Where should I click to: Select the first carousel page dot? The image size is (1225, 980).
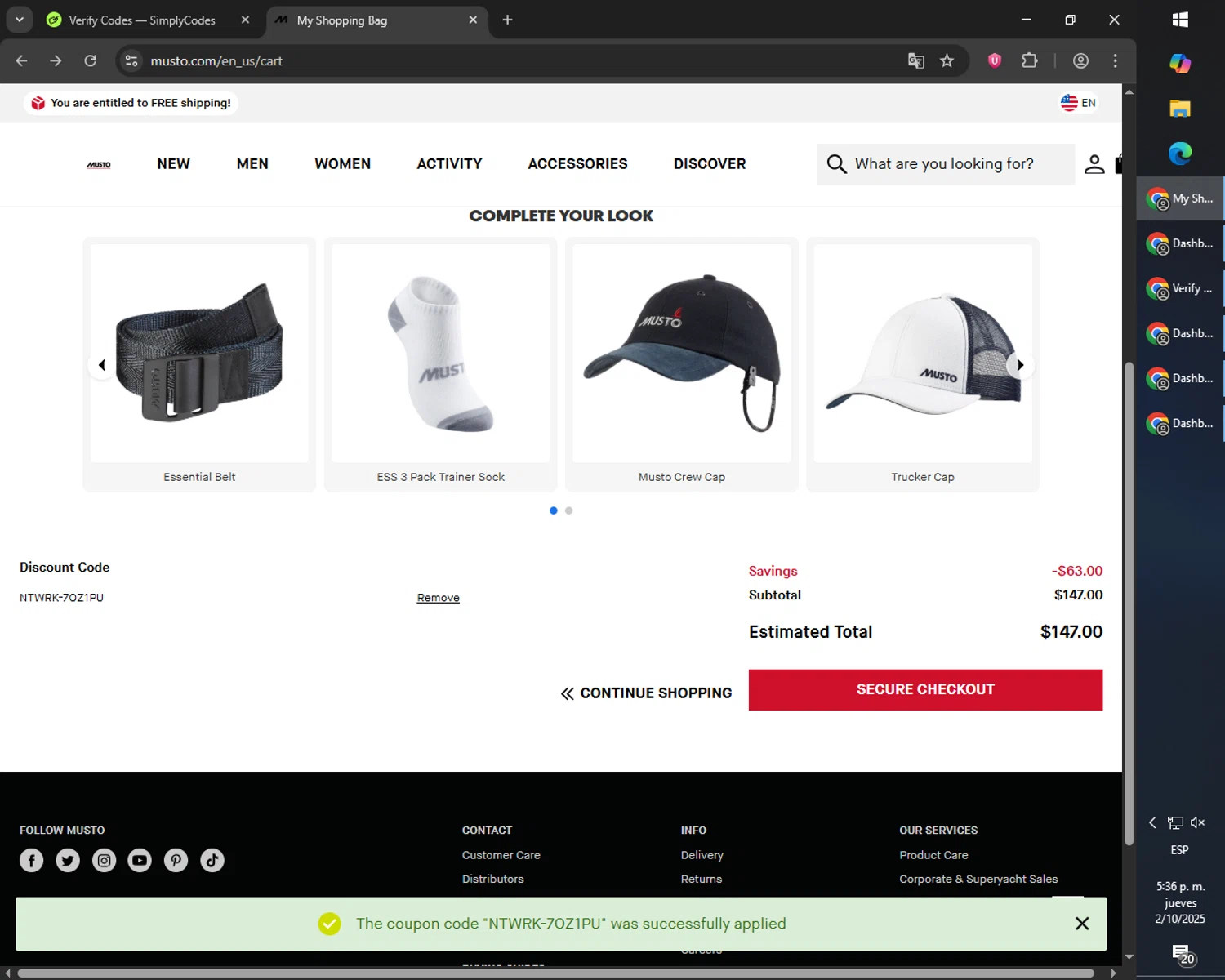554,510
